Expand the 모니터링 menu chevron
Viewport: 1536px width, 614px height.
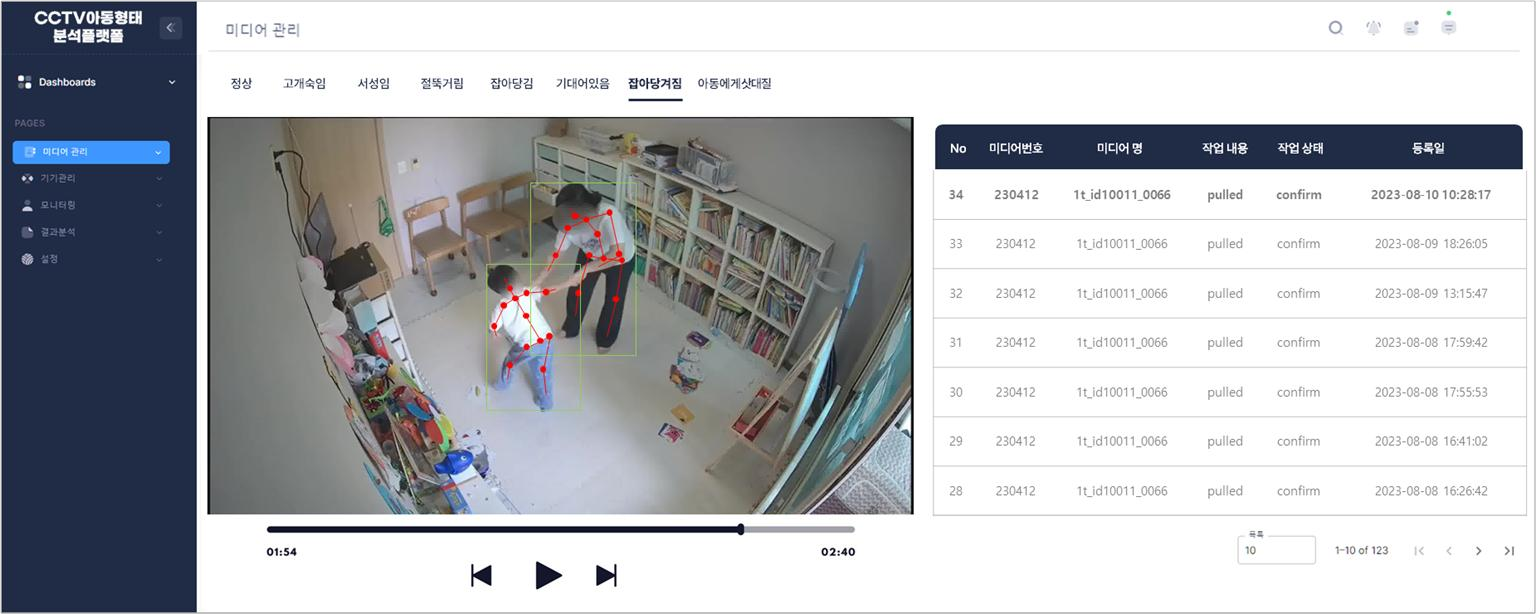[x=158, y=205]
